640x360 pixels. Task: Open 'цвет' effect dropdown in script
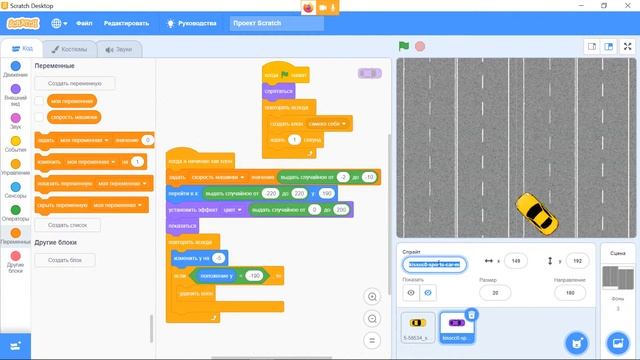(x=233, y=210)
